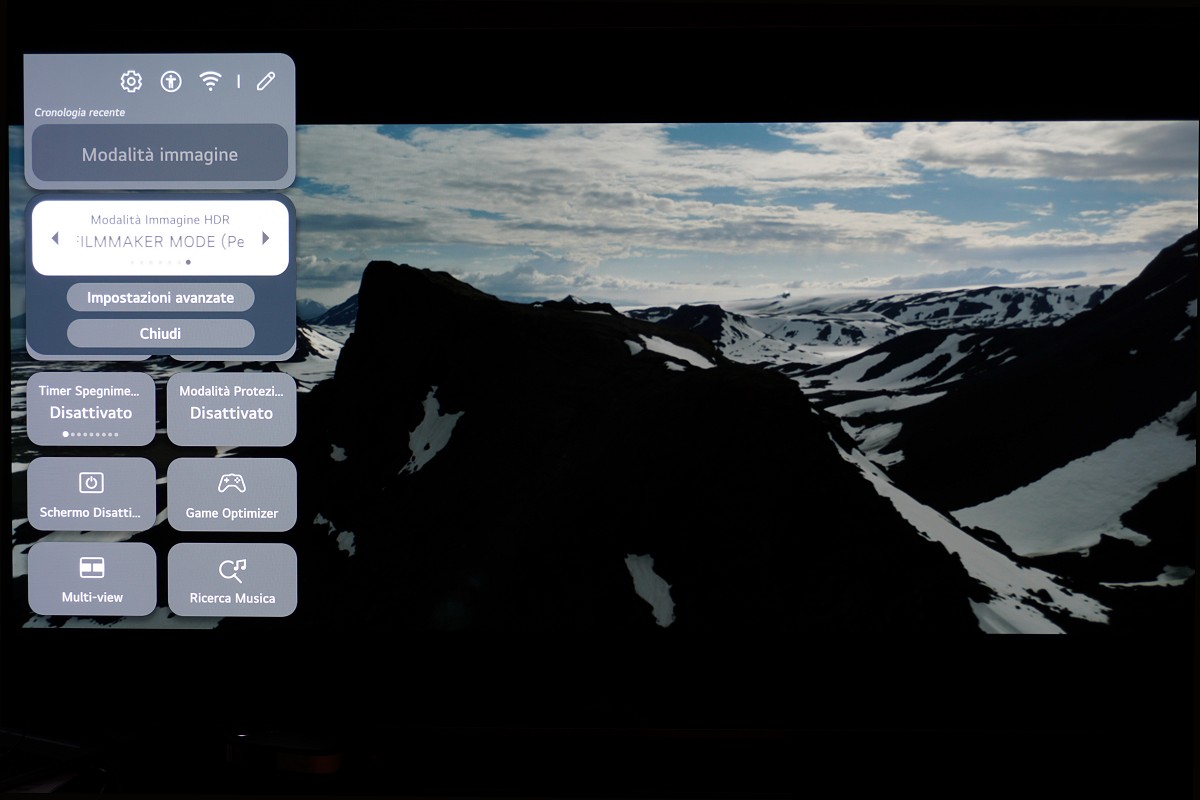Image resolution: width=1200 pixels, height=800 pixels.
Task: Click the pencil edit icon
Action: (265, 82)
